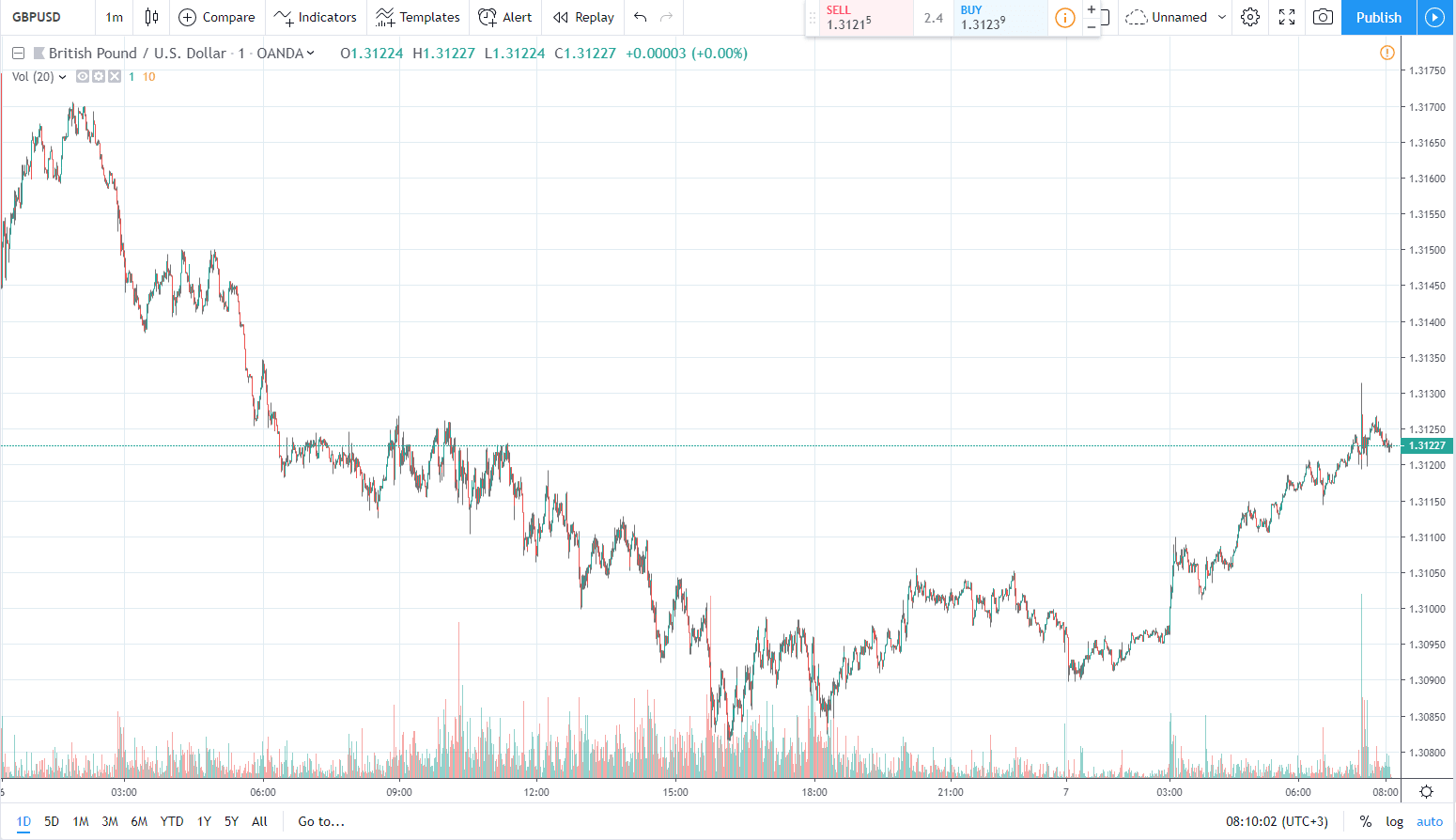Select the All date range
This screenshot has width=1456, height=840.
click(259, 821)
